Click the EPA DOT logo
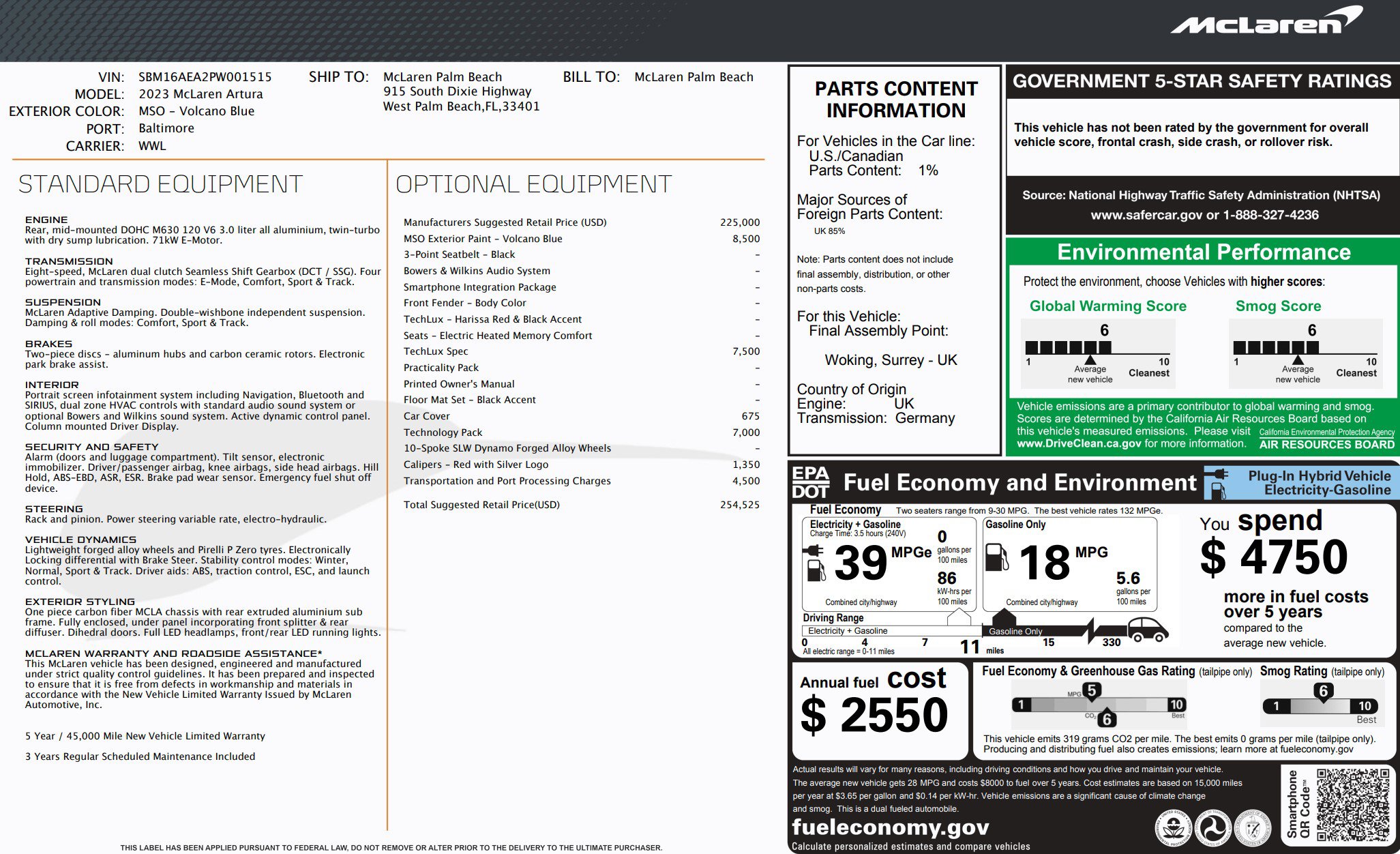The image size is (1400, 854). click(811, 482)
